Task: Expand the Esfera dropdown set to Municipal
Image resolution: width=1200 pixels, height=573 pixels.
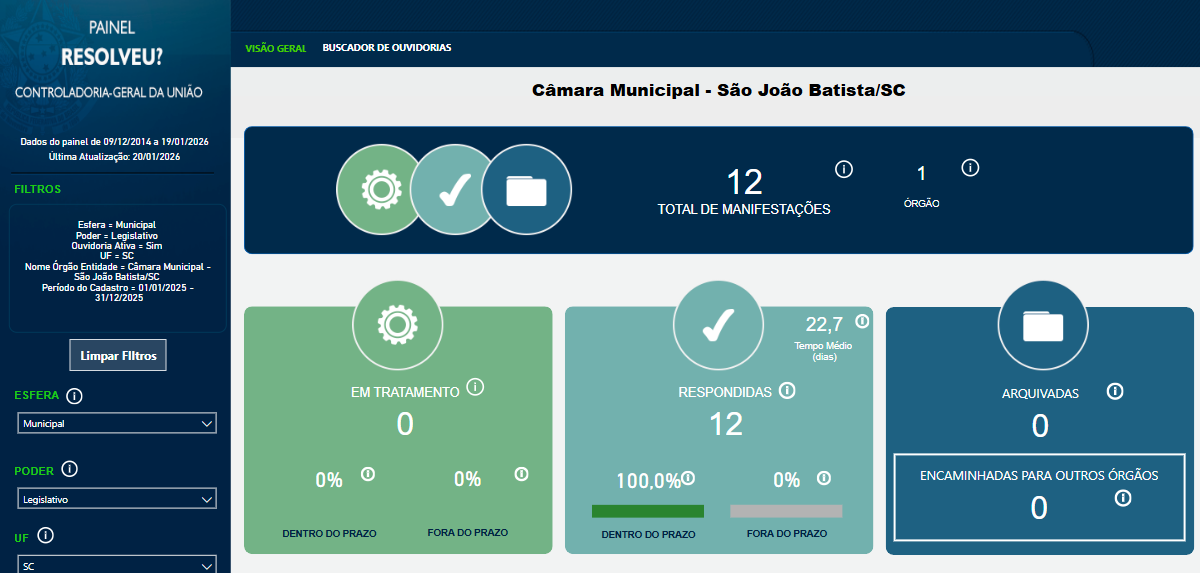Action: click(x=117, y=424)
